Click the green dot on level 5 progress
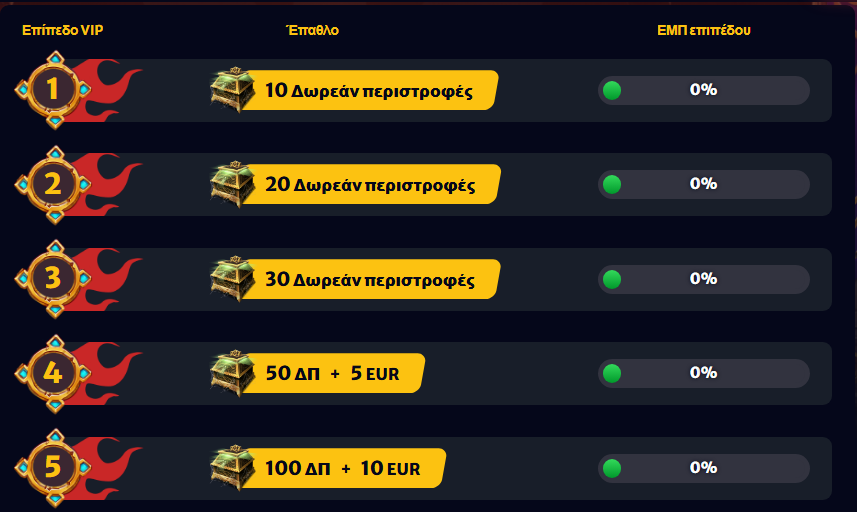 pyautogui.click(x=612, y=467)
